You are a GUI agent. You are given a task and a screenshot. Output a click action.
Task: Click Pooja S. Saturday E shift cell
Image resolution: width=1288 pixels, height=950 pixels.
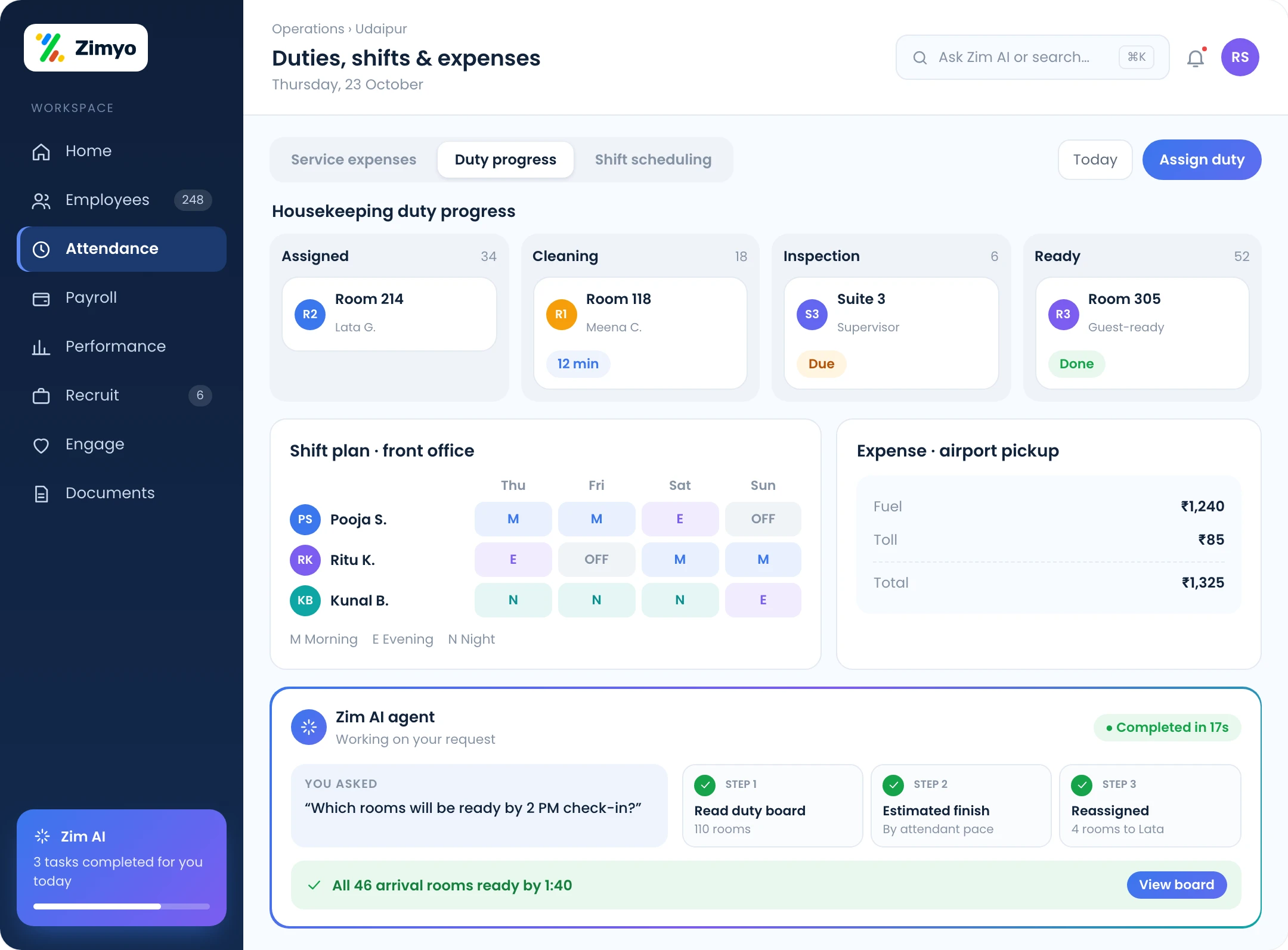coord(680,519)
